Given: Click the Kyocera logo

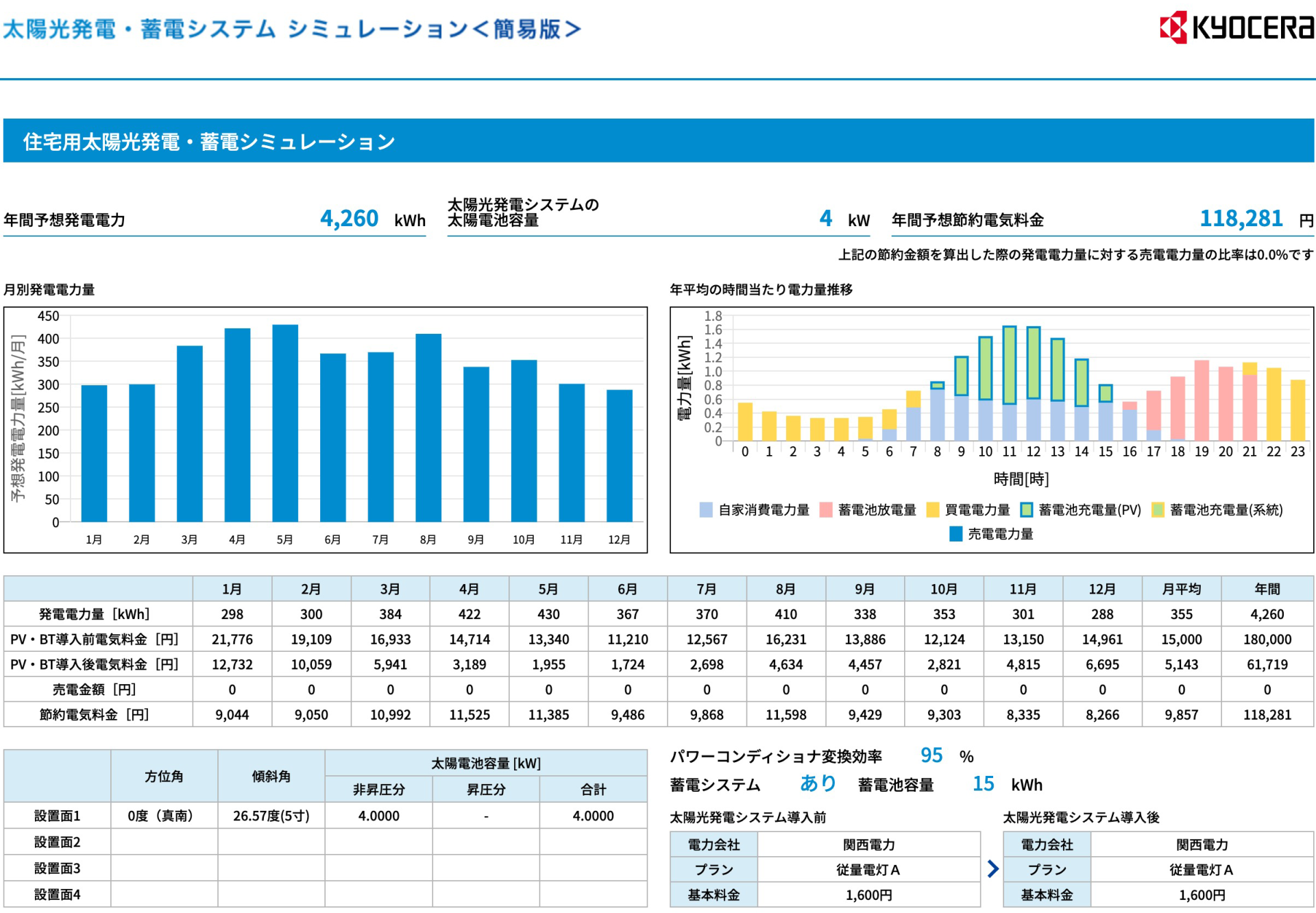Looking at the screenshot, I should coord(1236,27).
